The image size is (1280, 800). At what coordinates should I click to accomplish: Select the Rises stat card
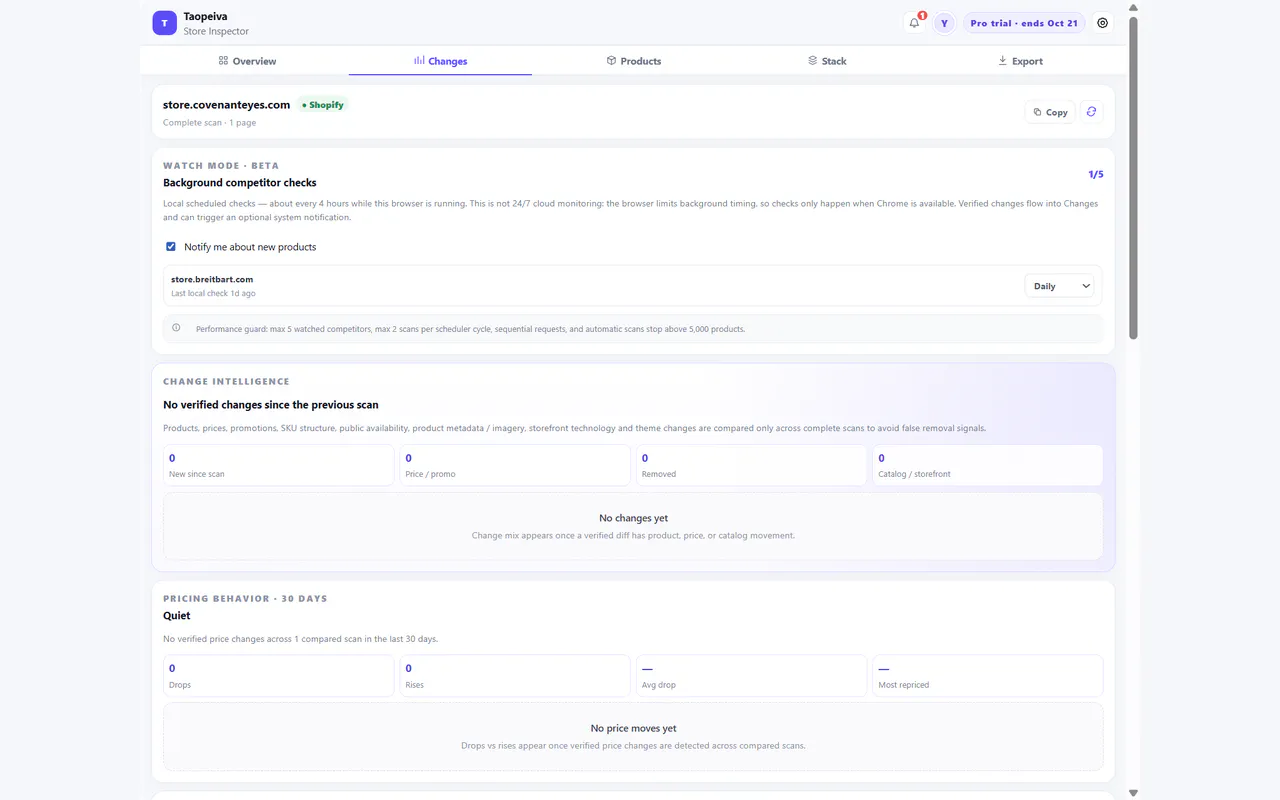coord(515,676)
